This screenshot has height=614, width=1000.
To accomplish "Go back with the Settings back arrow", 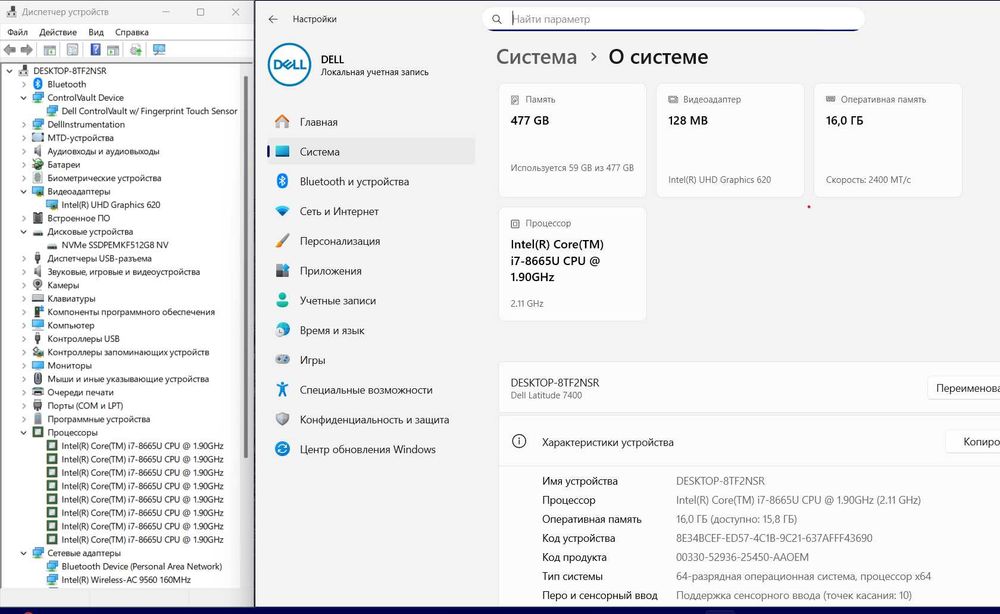I will pyautogui.click(x=273, y=19).
